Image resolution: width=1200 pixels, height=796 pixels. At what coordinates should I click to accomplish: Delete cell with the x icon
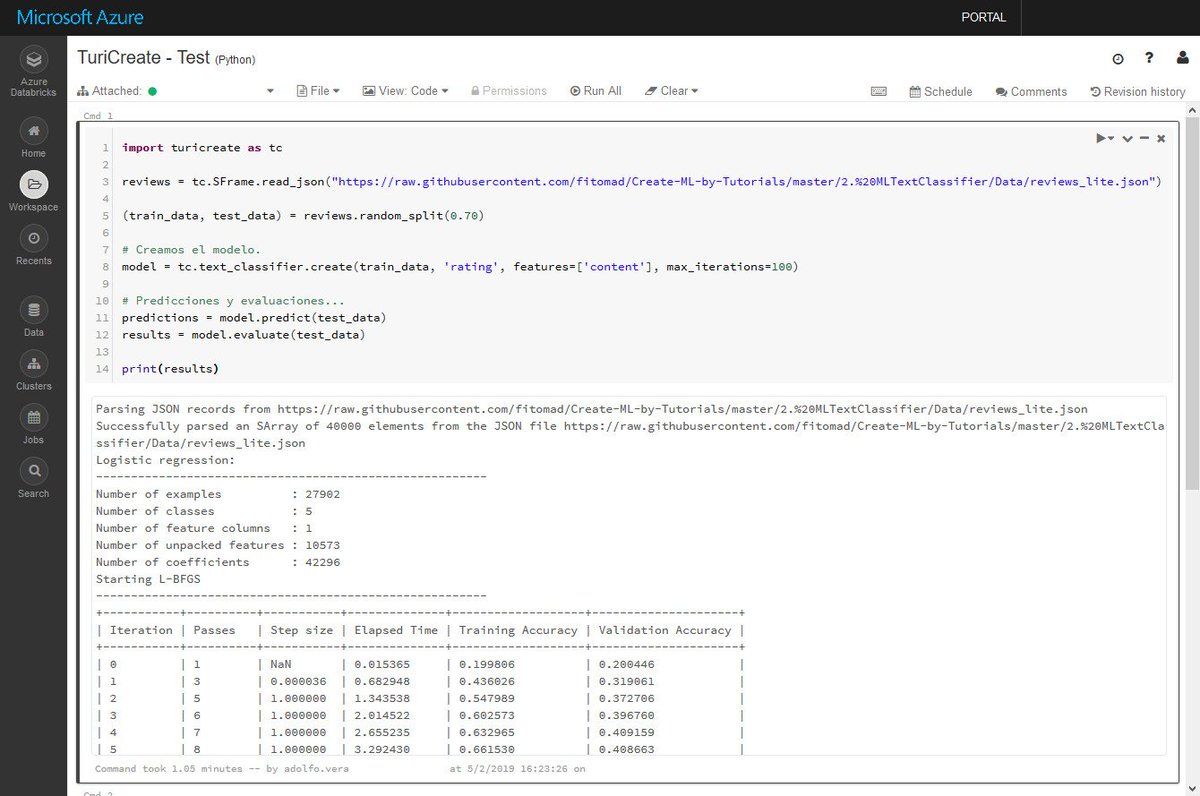coord(1161,138)
